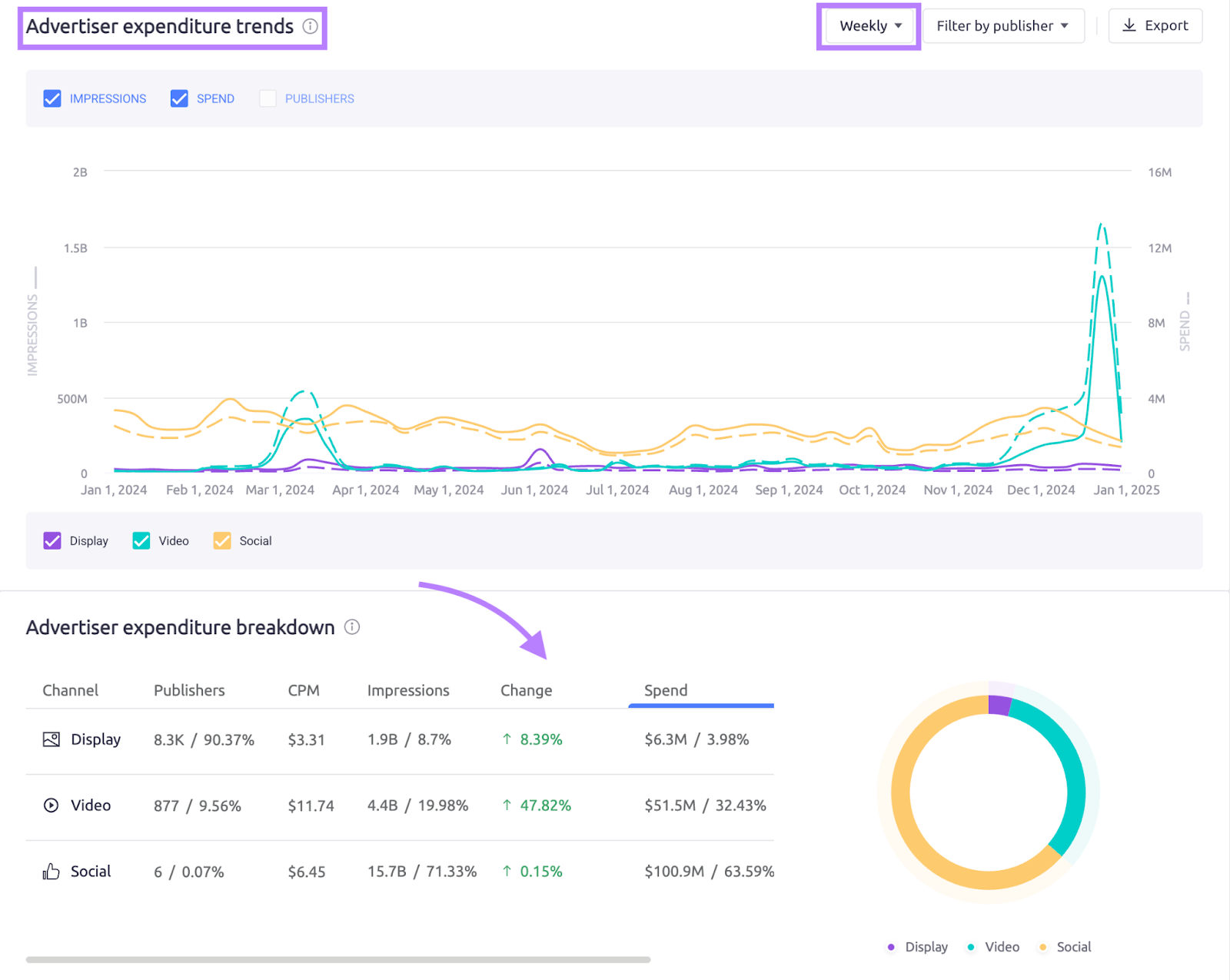The height and width of the screenshot is (980, 1230).
Task: Sort table by CPM column
Action: (x=304, y=690)
